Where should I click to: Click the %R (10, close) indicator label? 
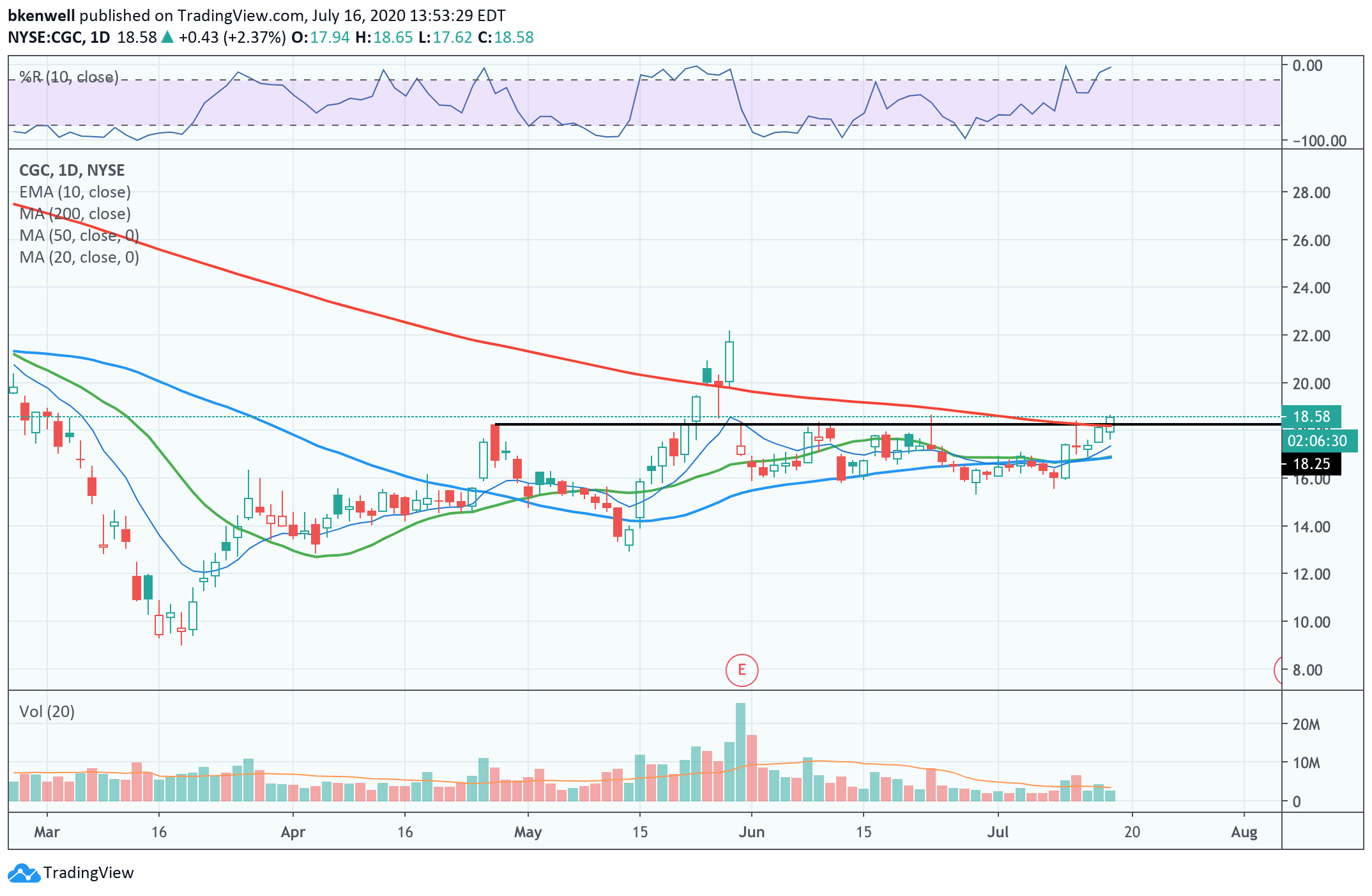coord(69,77)
